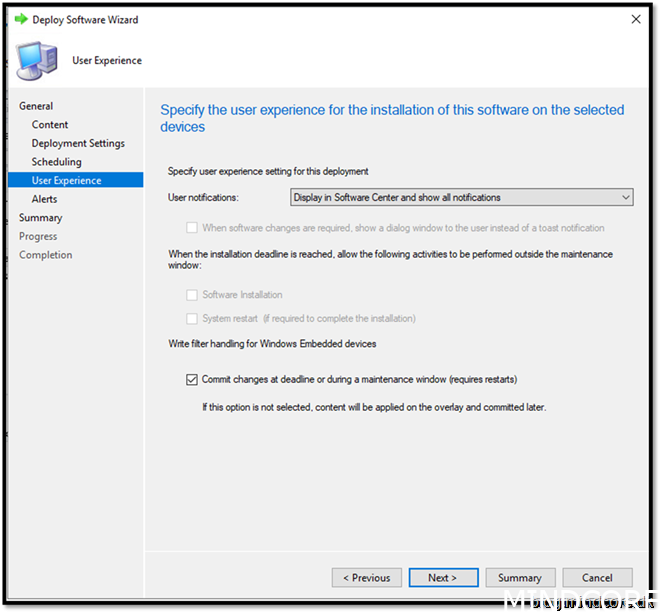Enable the Software Installation checkbox
Screen dimensions: 661x613
(192, 295)
